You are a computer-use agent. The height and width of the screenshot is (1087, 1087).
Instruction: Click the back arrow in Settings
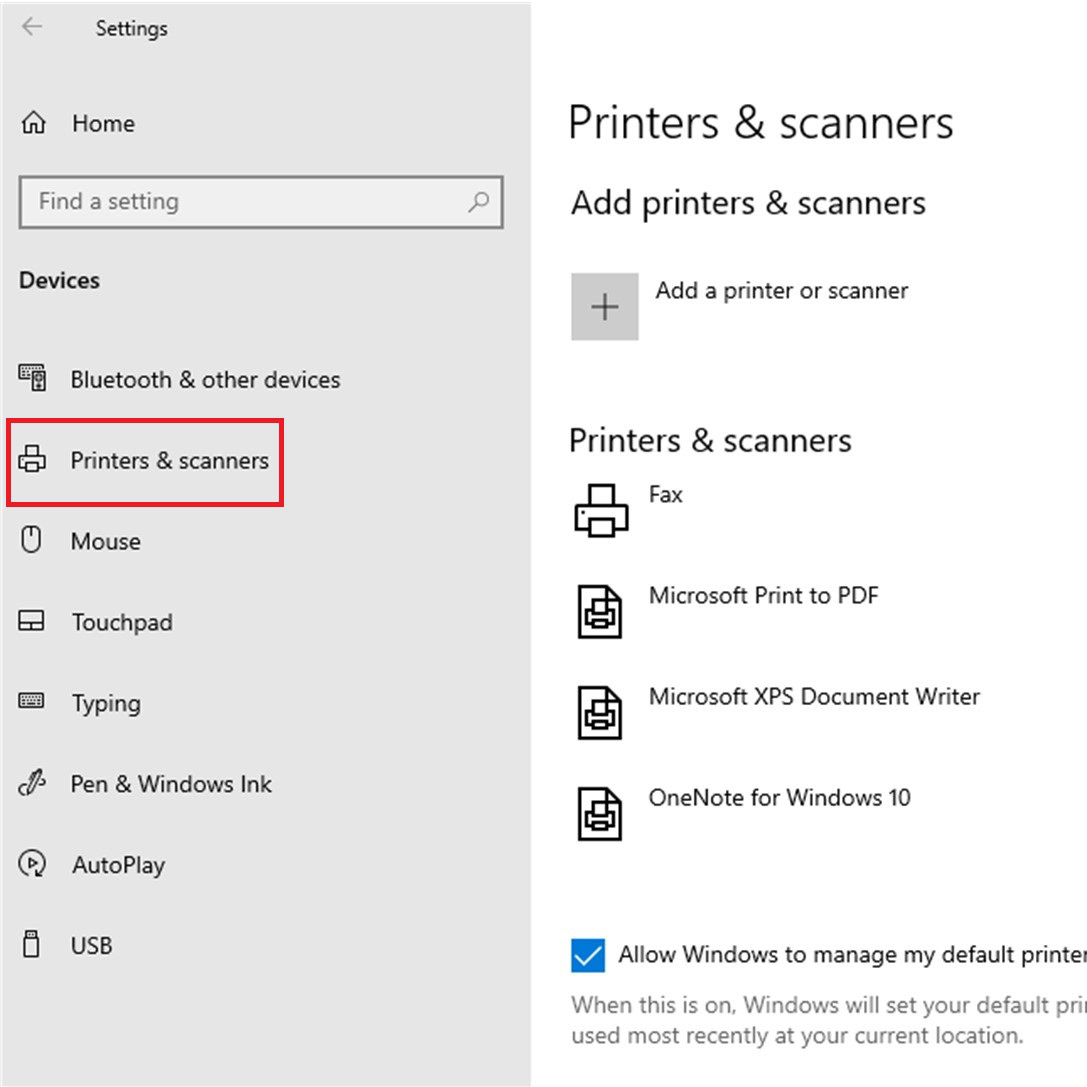pos(33,27)
